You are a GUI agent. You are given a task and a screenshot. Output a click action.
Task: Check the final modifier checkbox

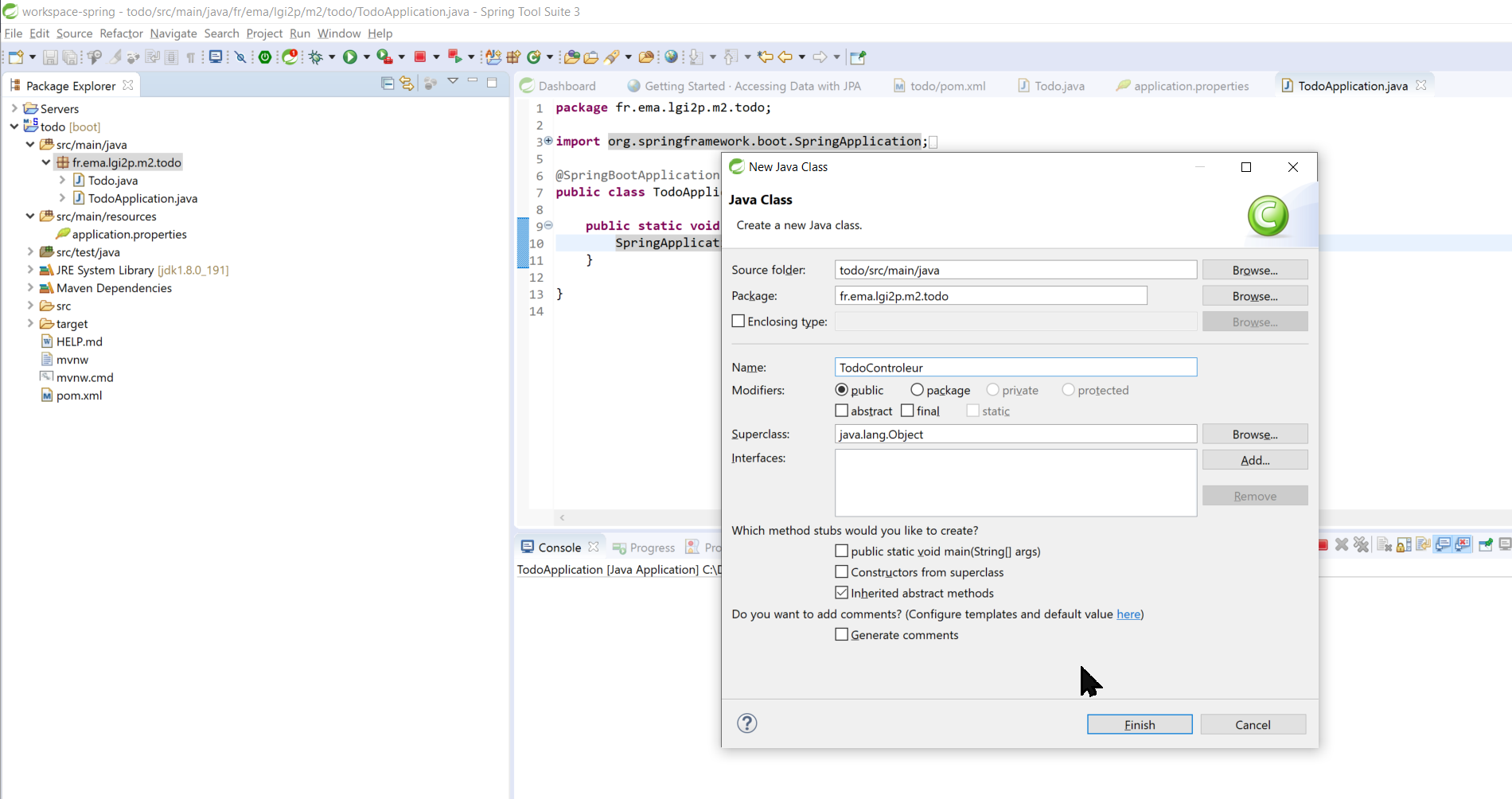coord(907,411)
